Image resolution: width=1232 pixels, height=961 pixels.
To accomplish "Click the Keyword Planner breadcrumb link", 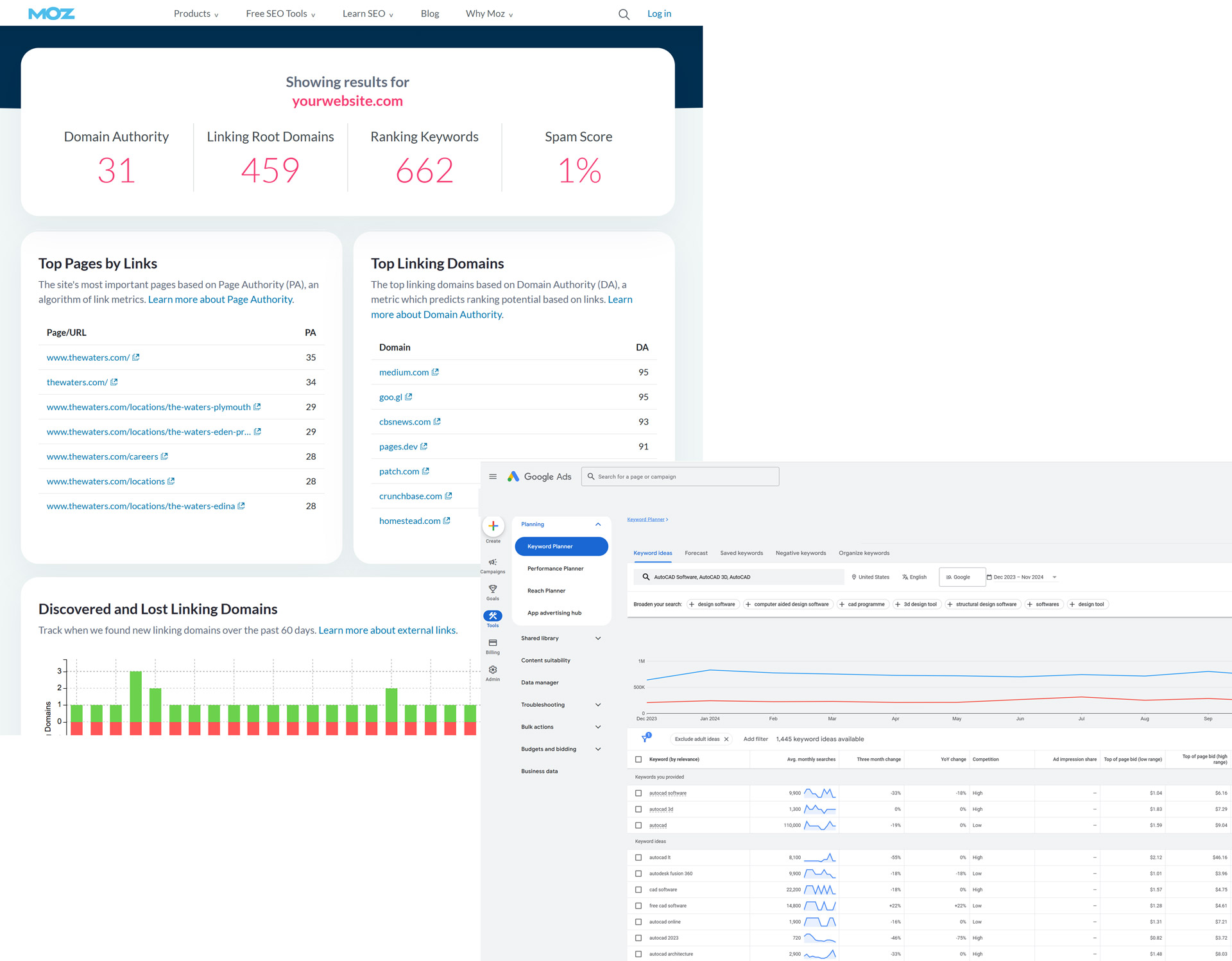I will pyautogui.click(x=646, y=519).
